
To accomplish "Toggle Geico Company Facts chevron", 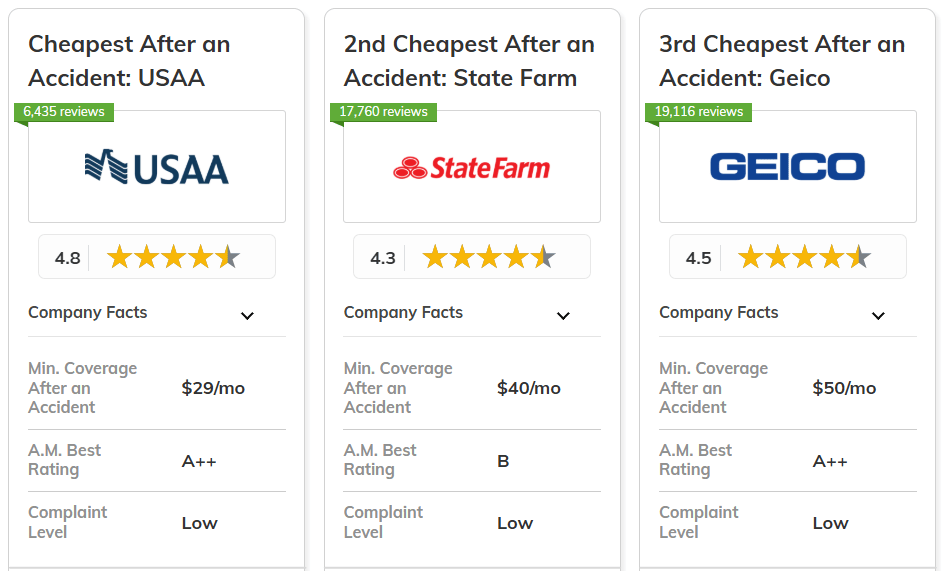I will (878, 315).
